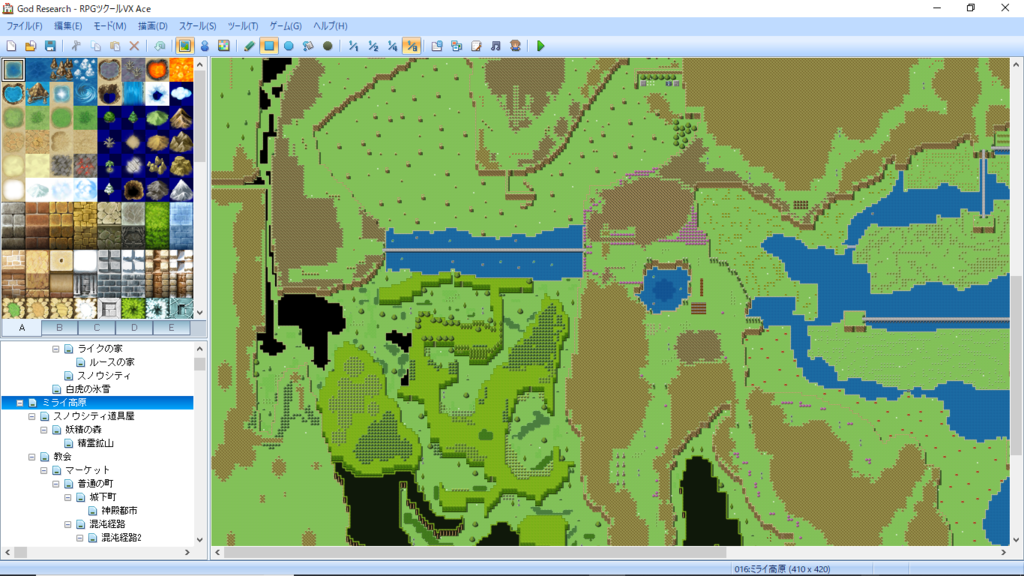Open the ゲーム(G) menu
The width and height of the screenshot is (1024, 576).
click(285, 26)
